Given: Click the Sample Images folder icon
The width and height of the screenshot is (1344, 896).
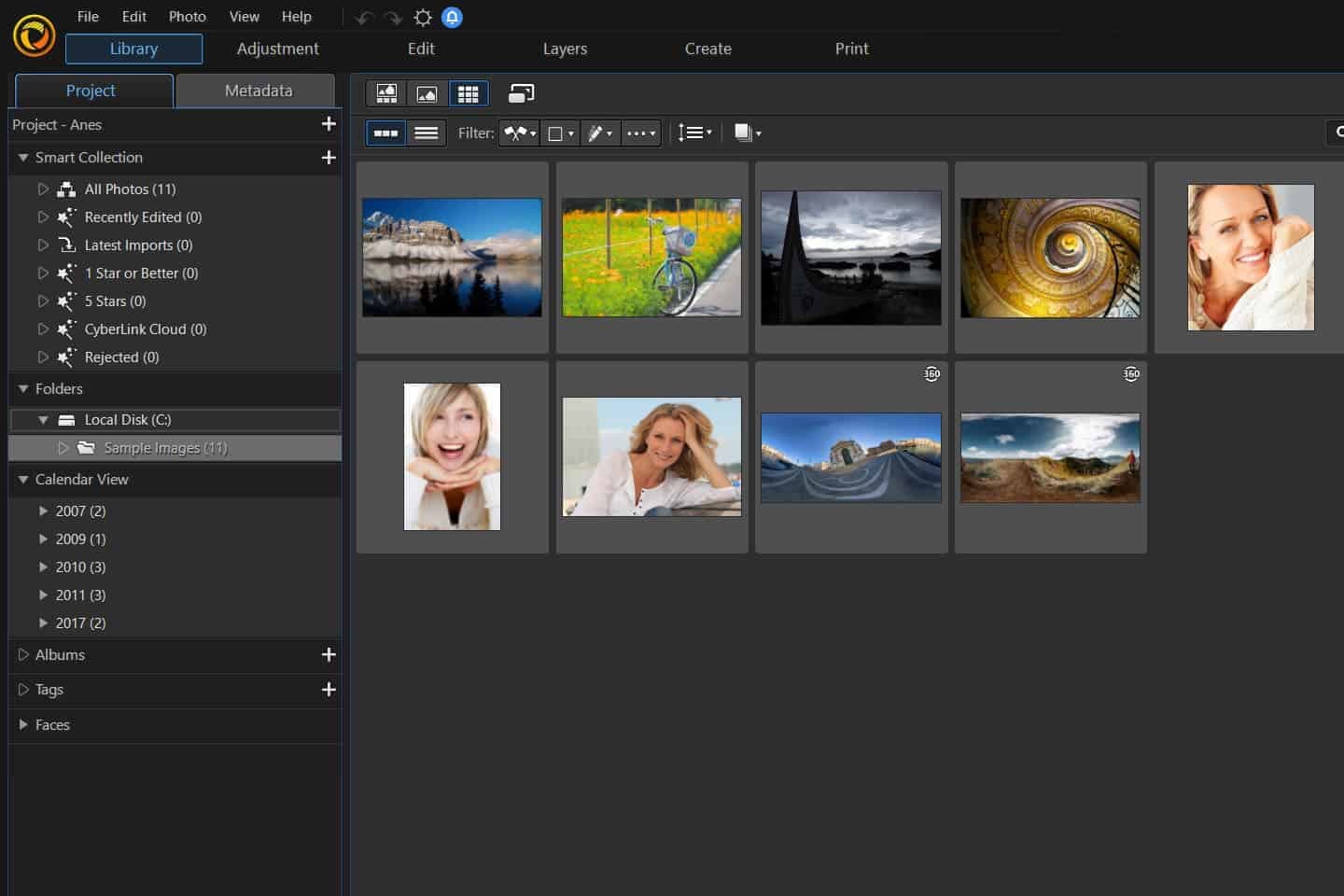Looking at the screenshot, I should 86,448.
